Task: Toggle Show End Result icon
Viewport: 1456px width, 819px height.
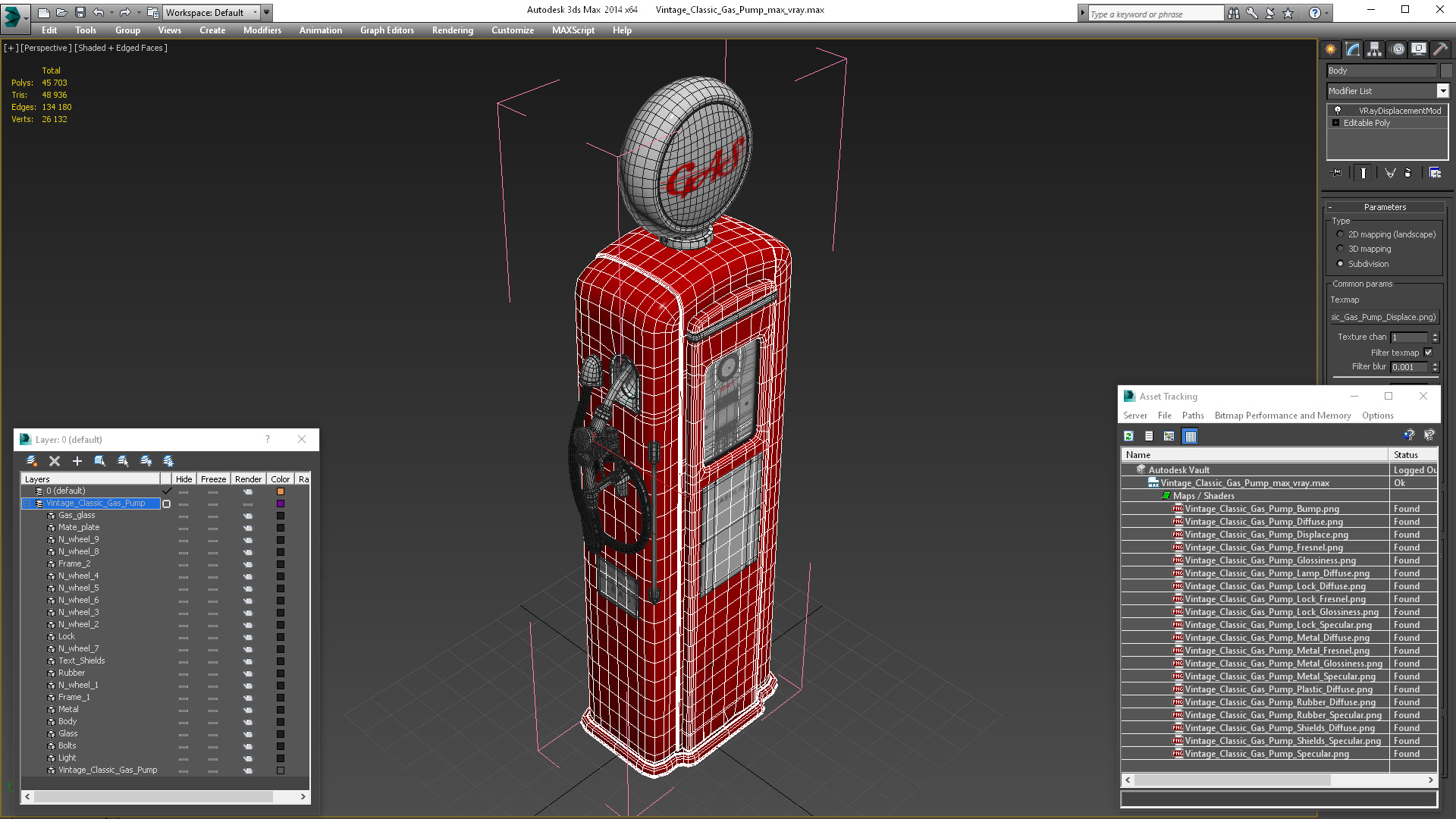Action: (1363, 173)
